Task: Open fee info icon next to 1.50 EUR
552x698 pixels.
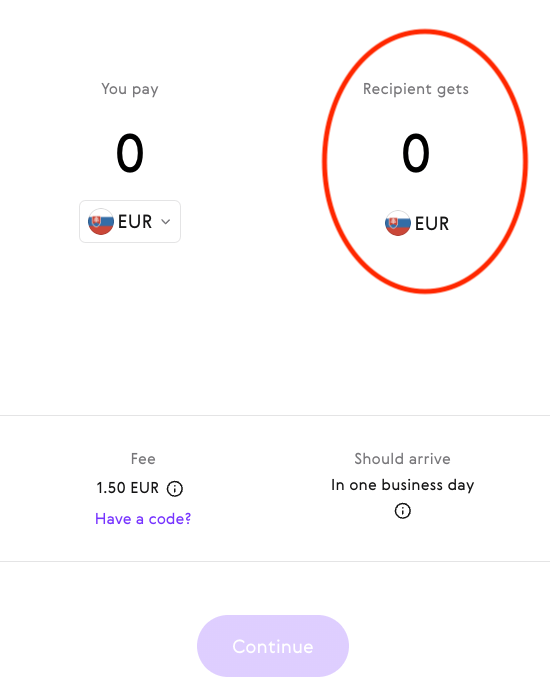Action: pos(175,489)
